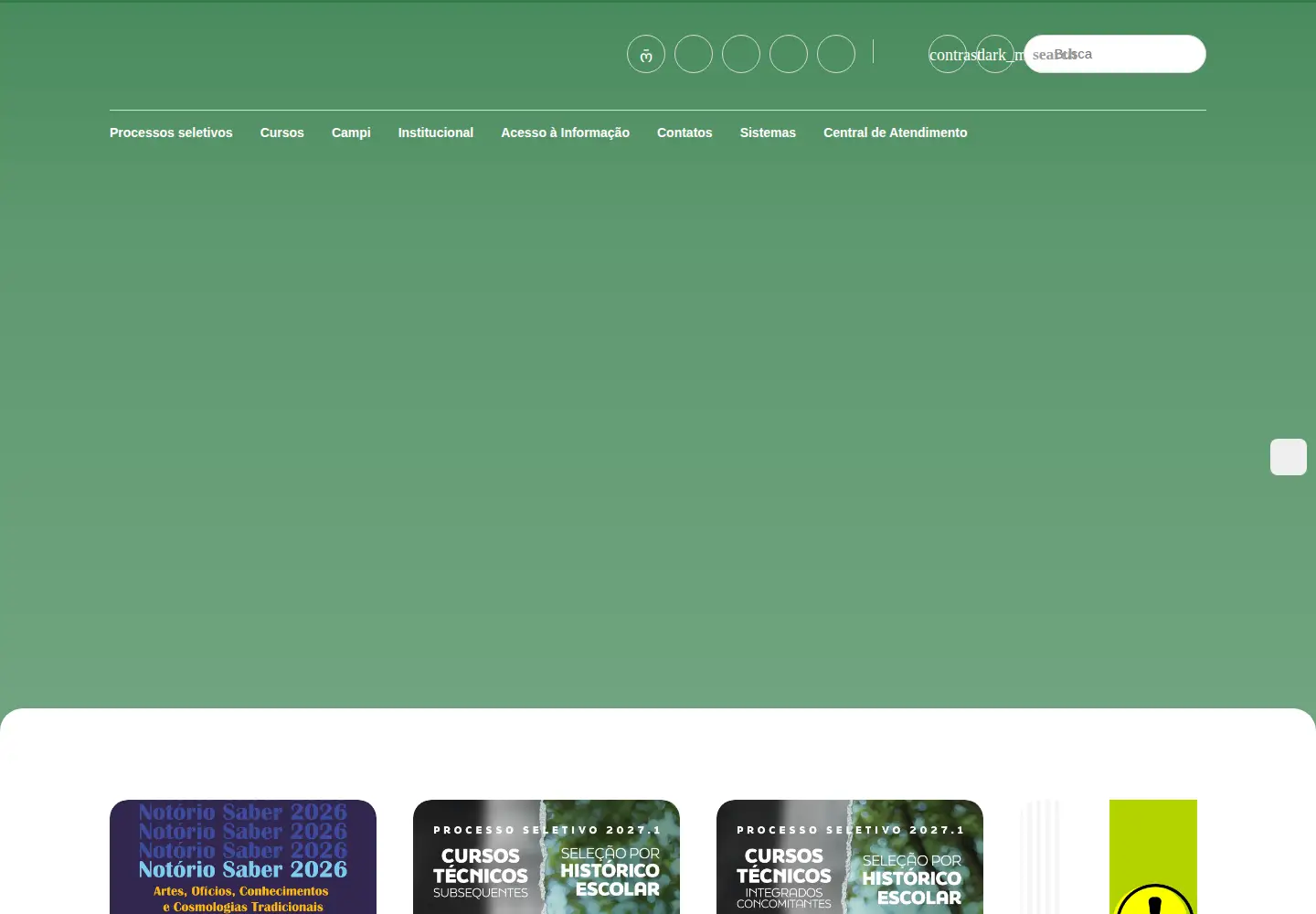Open the Sistemas menu
Image resolution: width=1316 pixels, height=914 pixels.
tap(768, 133)
